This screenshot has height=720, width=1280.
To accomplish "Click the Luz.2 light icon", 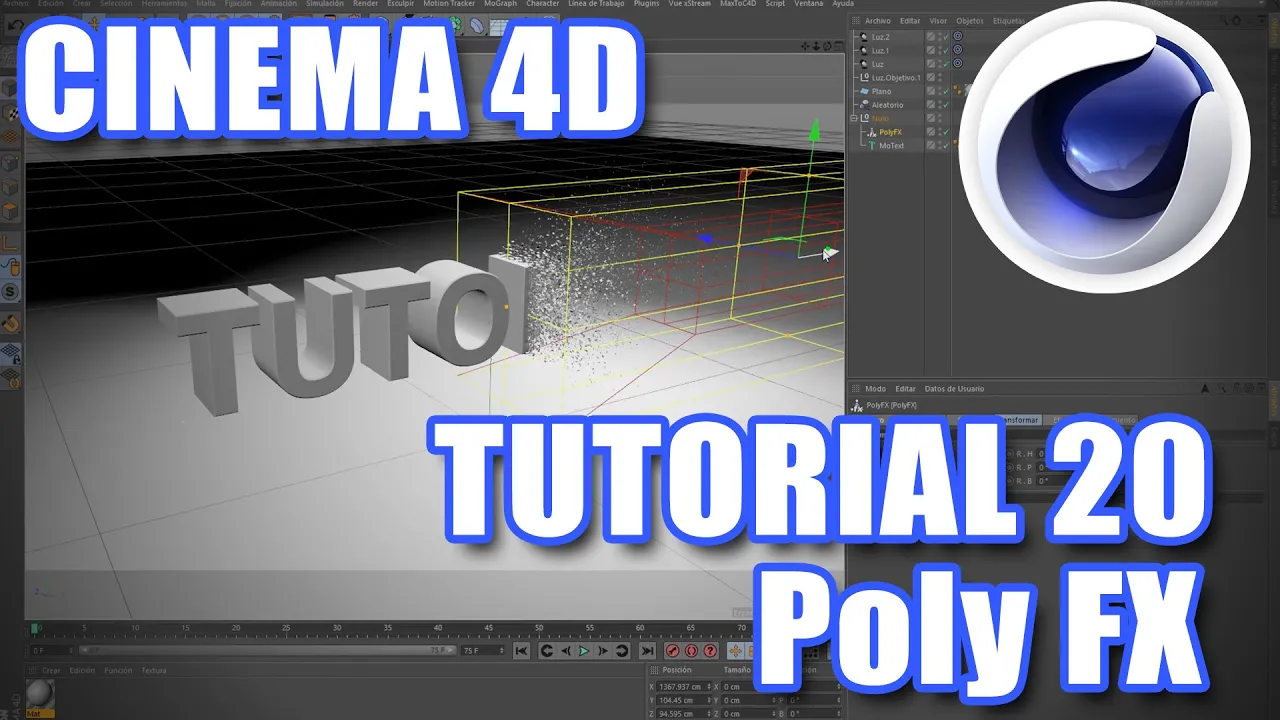I will pyautogui.click(x=865, y=36).
